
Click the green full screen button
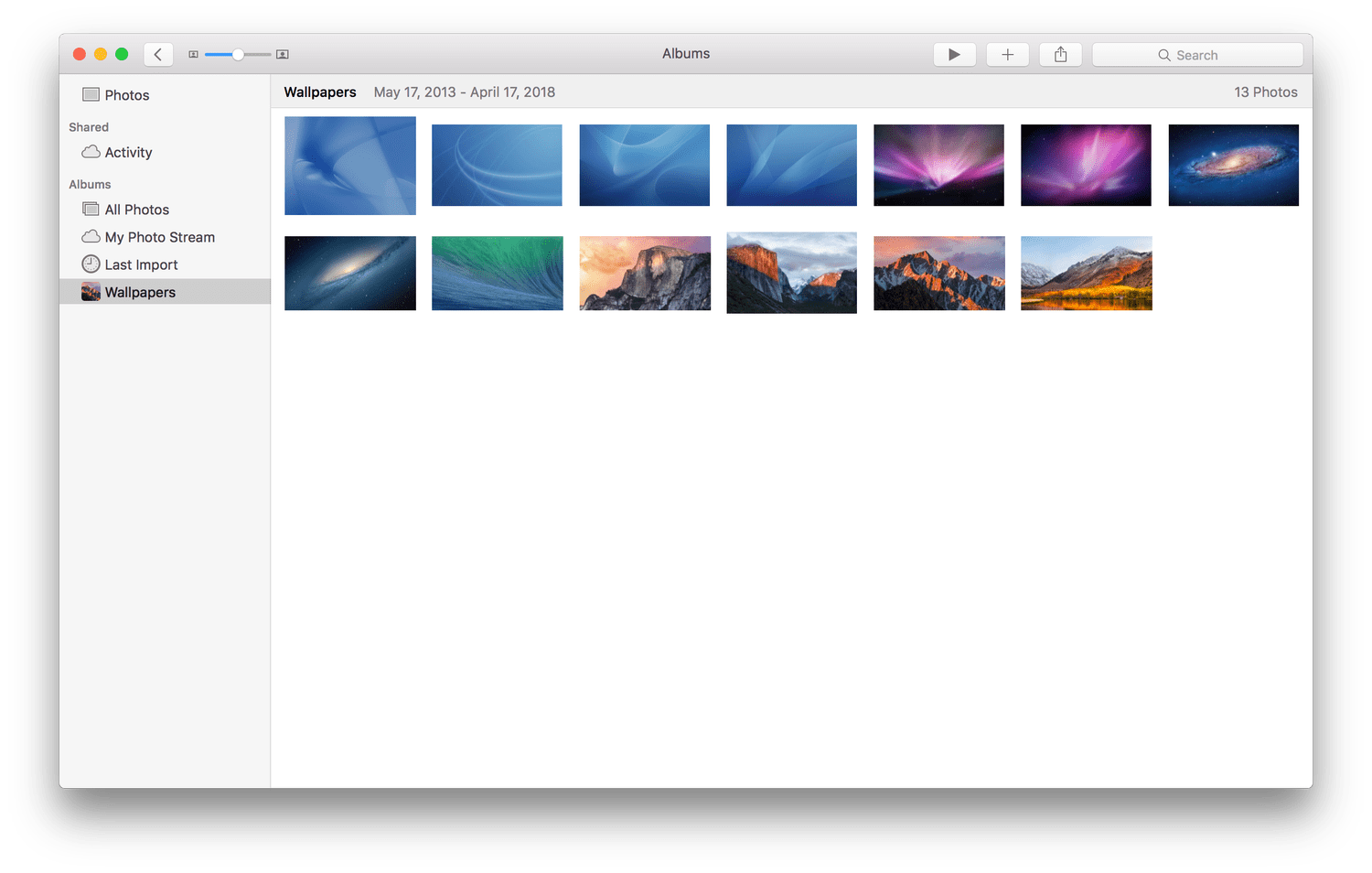click(122, 55)
